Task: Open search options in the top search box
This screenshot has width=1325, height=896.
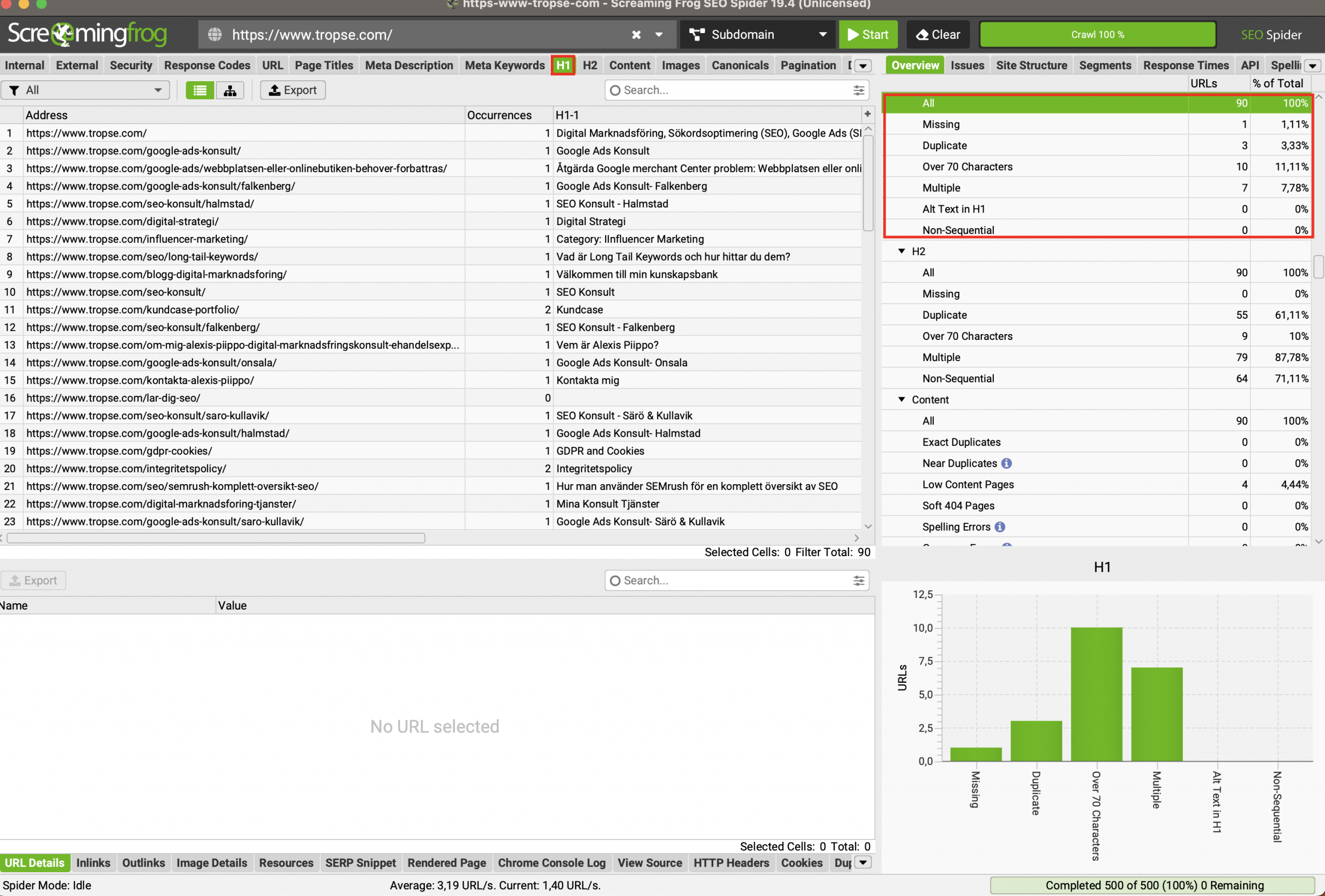Action: pyautogui.click(x=858, y=90)
